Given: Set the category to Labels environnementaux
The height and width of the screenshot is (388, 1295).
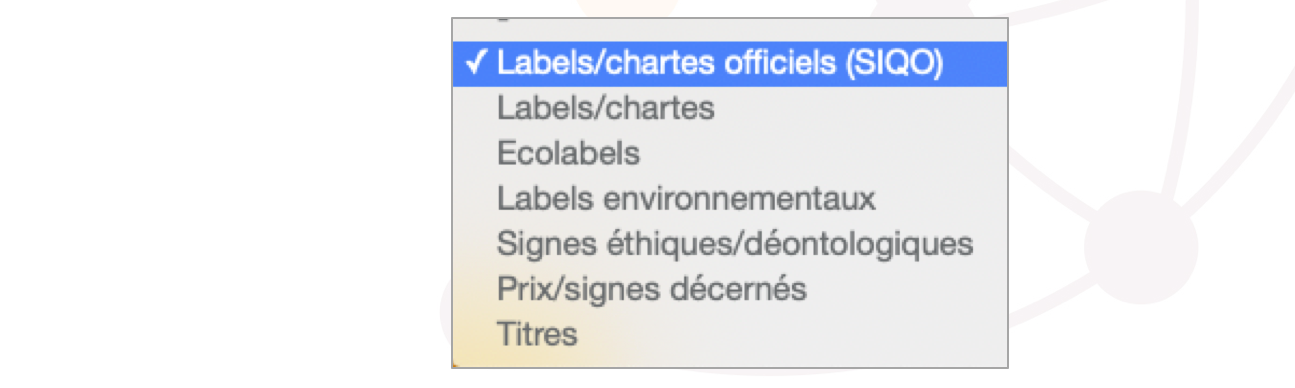Looking at the screenshot, I should pos(730,198).
